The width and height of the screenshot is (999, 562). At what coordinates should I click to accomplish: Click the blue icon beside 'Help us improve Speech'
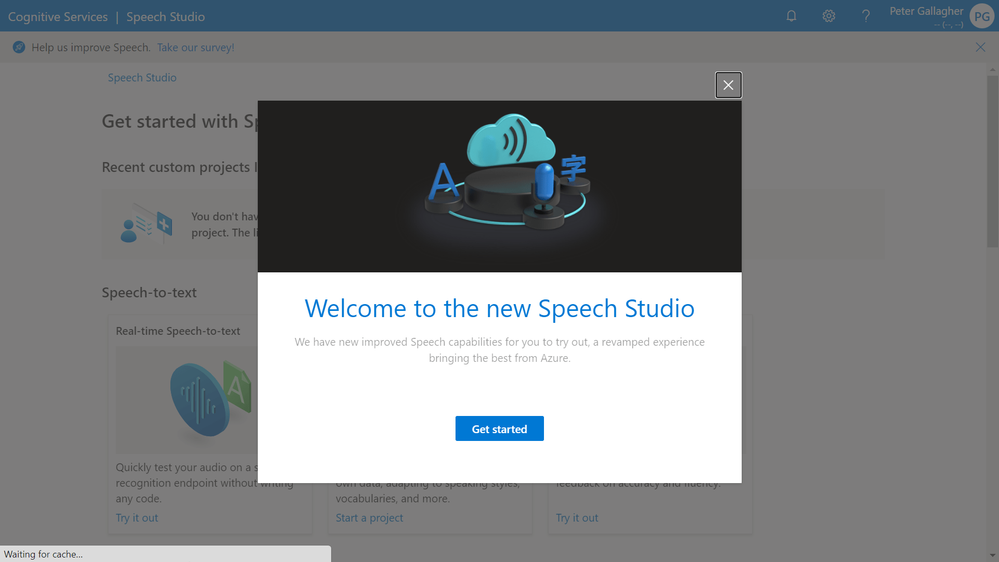pyautogui.click(x=18, y=47)
